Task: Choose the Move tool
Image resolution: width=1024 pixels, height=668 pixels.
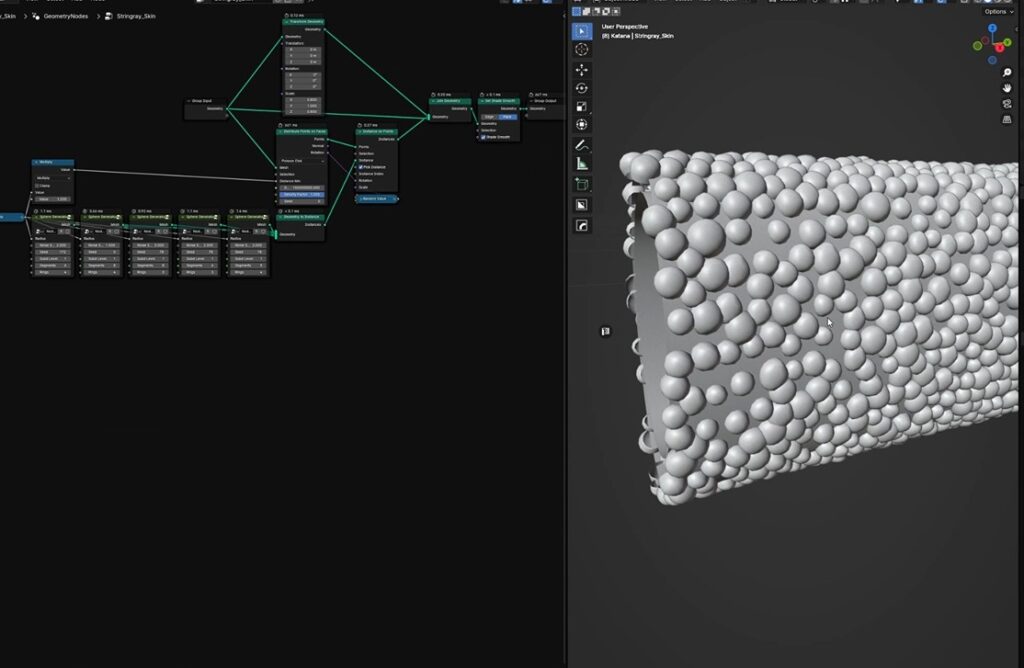Action: click(x=582, y=70)
